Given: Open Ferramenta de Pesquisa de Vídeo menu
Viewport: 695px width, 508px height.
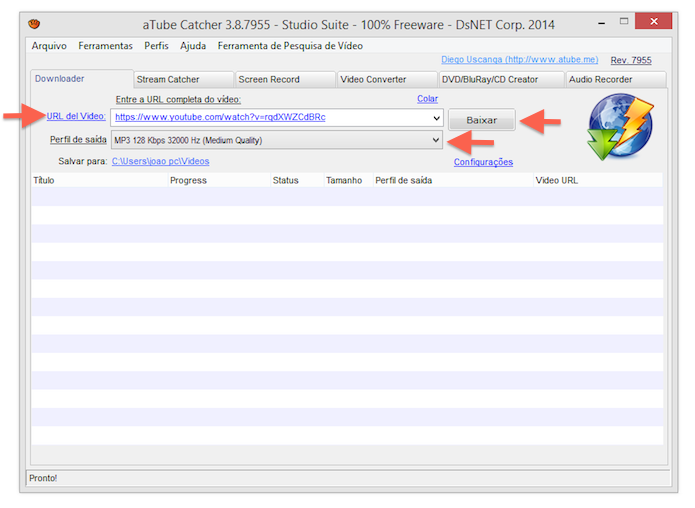Looking at the screenshot, I should [290, 46].
